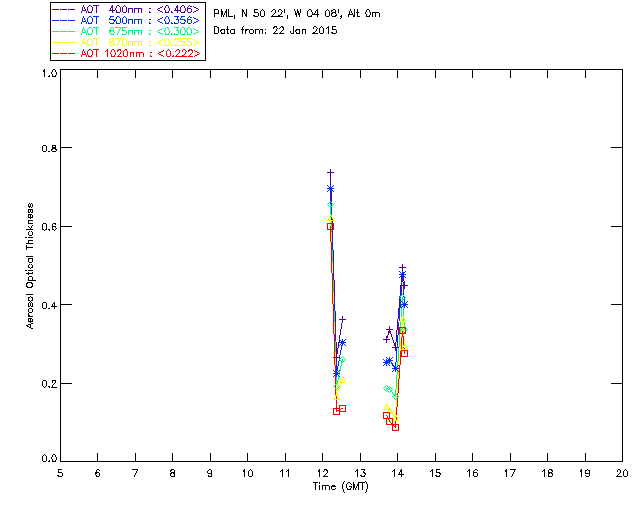Click the x-axis hour label 8
Screen dimensions: 640x512
173,473
